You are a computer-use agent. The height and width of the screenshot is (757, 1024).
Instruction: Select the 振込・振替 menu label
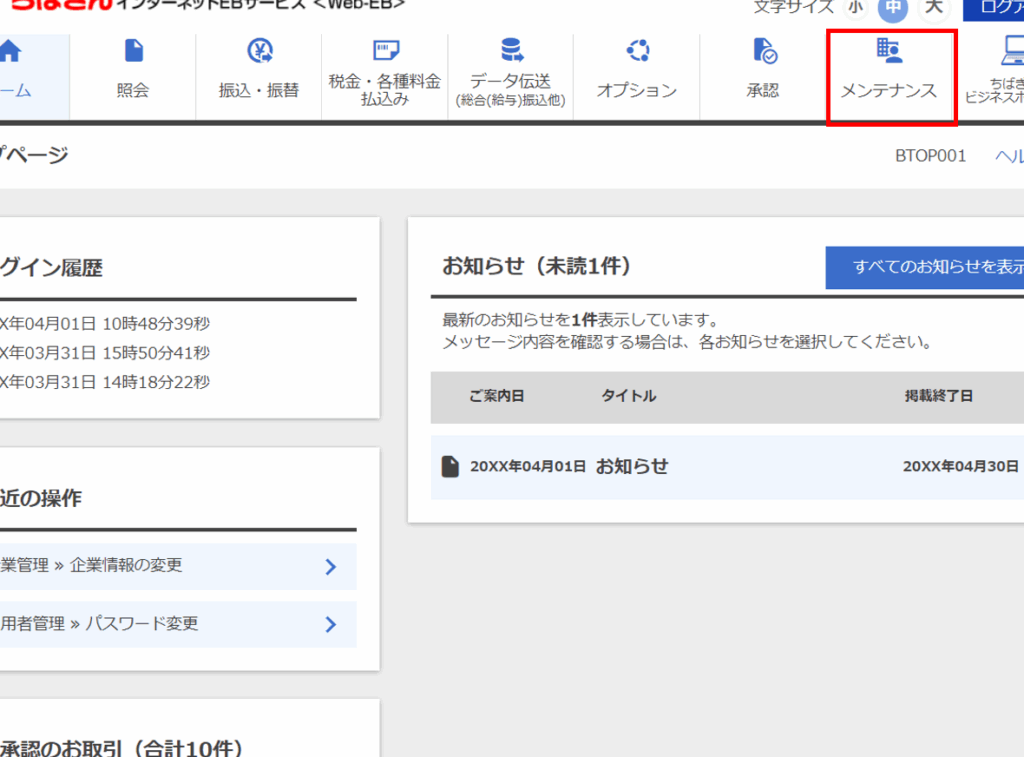click(259, 91)
